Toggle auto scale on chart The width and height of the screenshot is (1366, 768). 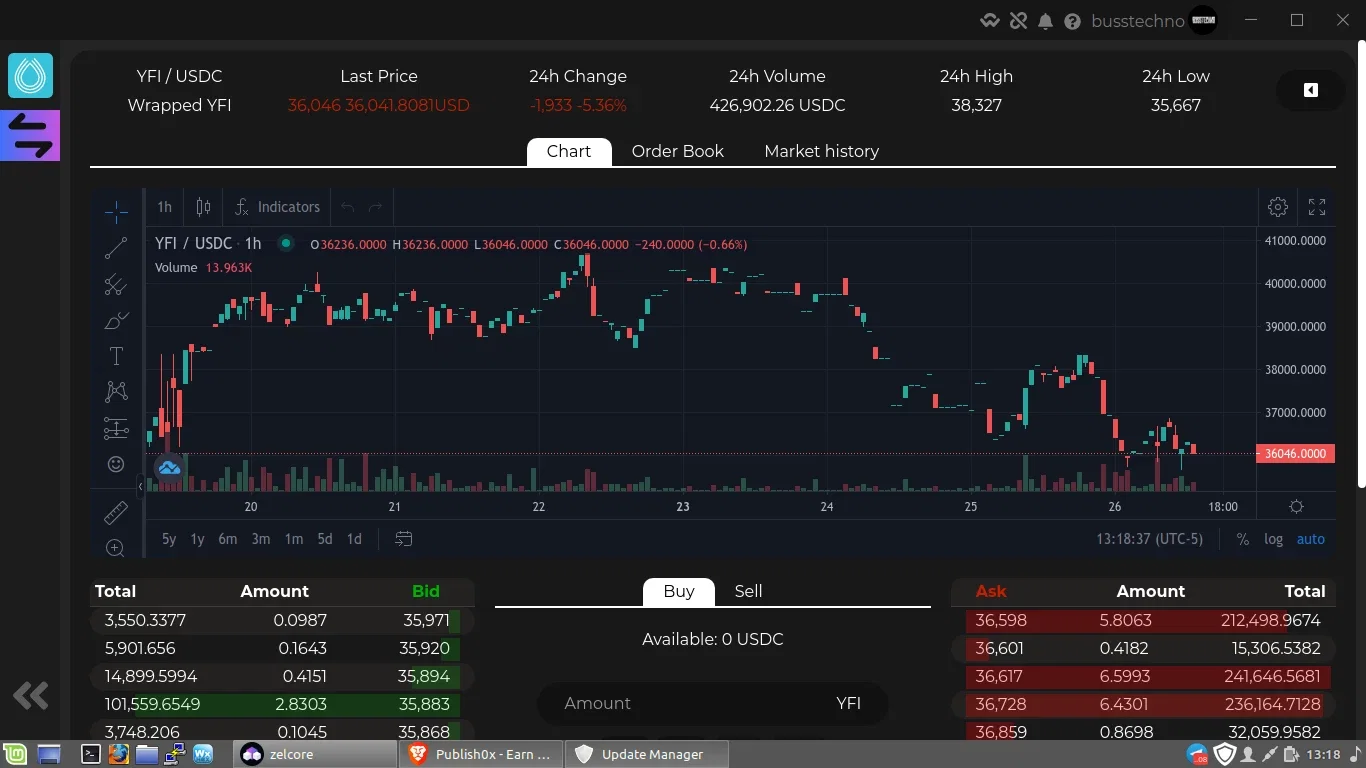(1310, 539)
